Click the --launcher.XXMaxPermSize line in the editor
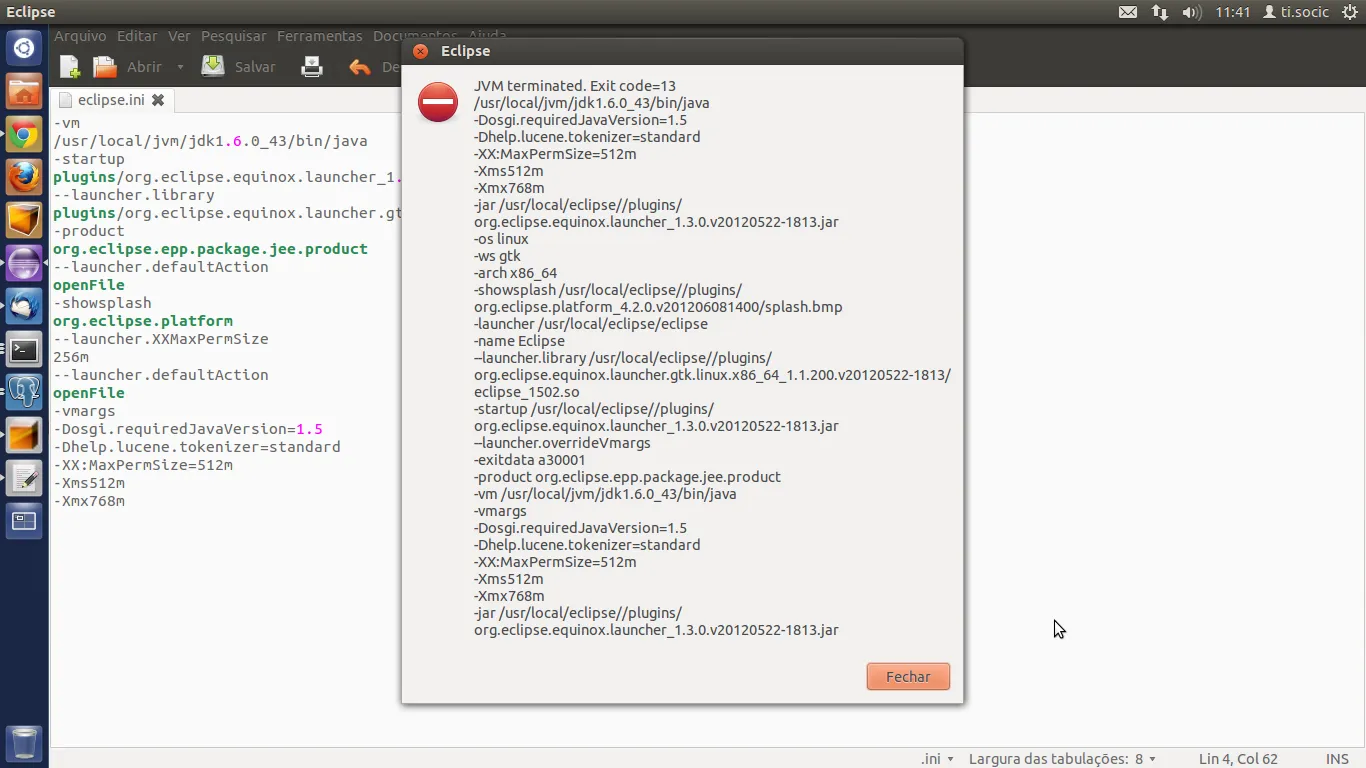 pyautogui.click(x=161, y=339)
